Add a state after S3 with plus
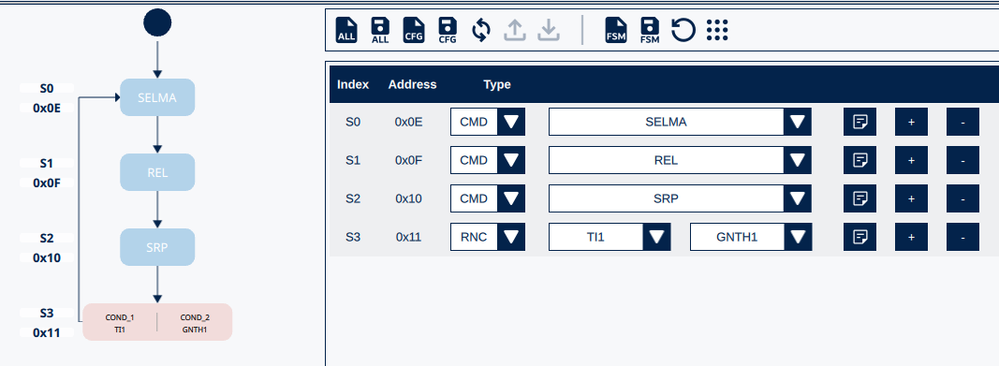Viewport: 999px width, 366px height. (912, 237)
